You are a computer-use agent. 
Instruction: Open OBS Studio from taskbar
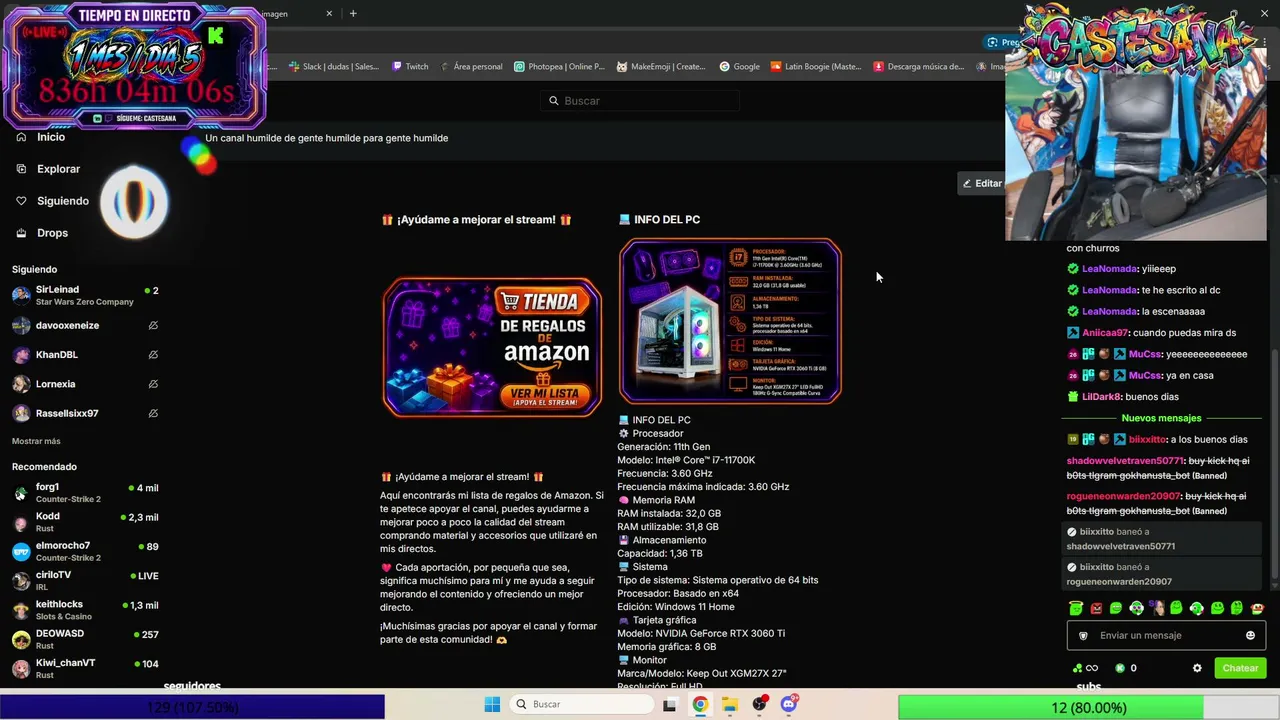click(760, 705)
